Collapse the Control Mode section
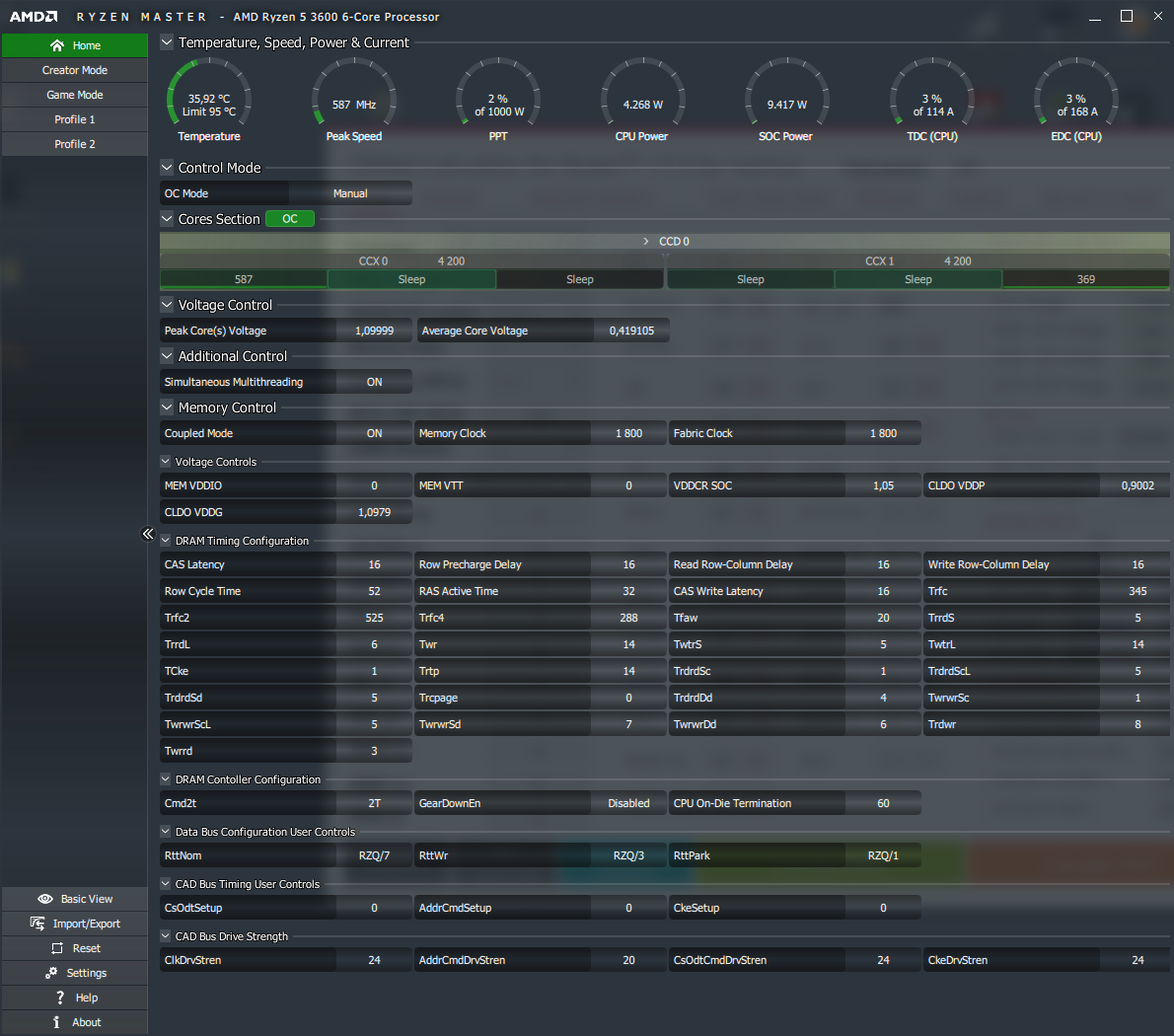The width and height of the screenshot is (1174, 1036). [167, 168]
